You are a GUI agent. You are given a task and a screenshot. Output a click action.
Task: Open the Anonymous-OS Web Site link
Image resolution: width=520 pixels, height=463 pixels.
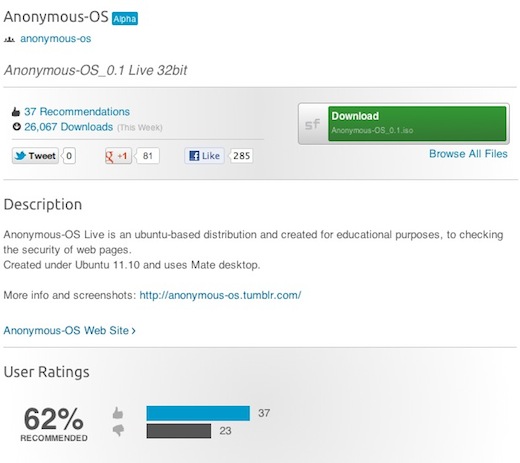click(x=69, y=330)
